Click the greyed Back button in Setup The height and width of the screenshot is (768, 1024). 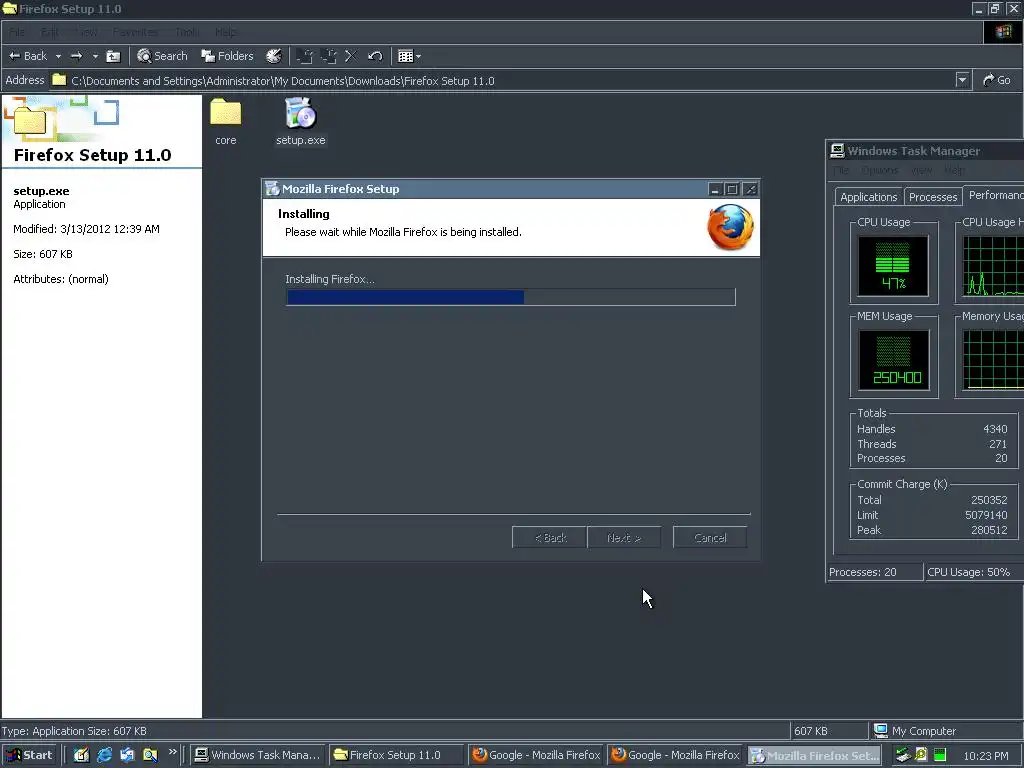point(550,537)
